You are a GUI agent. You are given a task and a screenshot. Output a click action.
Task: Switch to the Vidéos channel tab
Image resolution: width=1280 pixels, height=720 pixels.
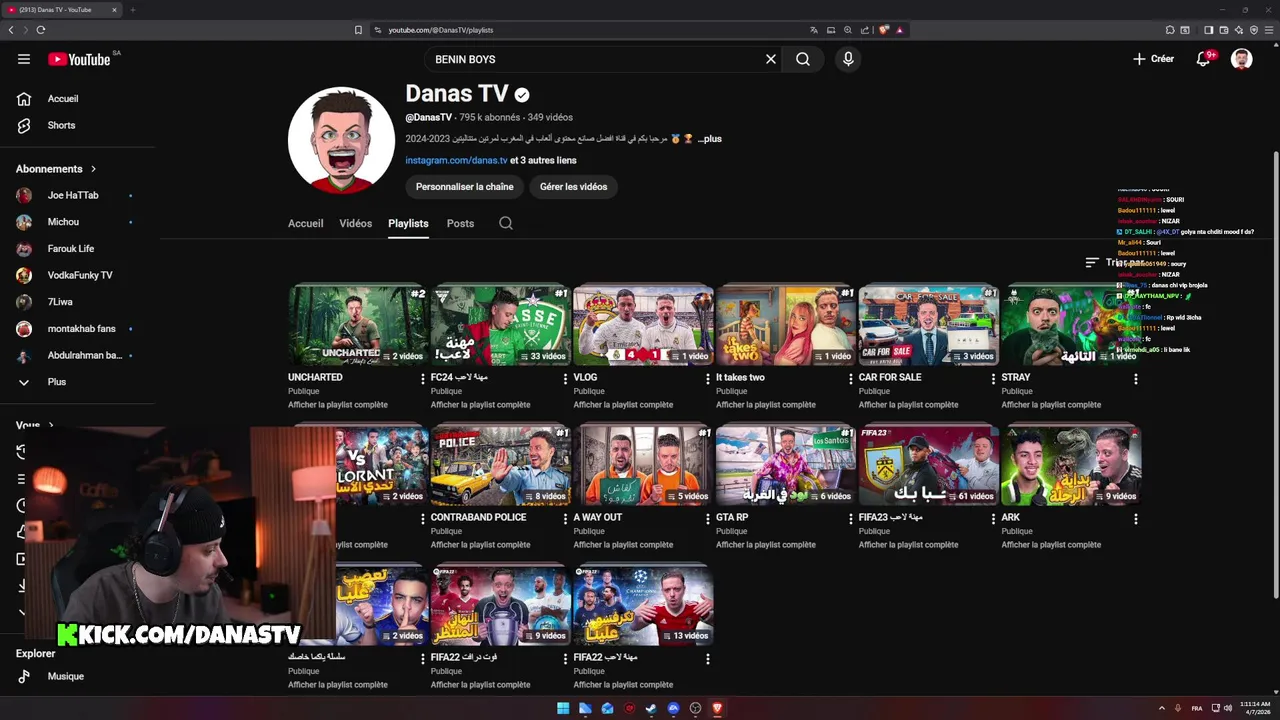355,223
